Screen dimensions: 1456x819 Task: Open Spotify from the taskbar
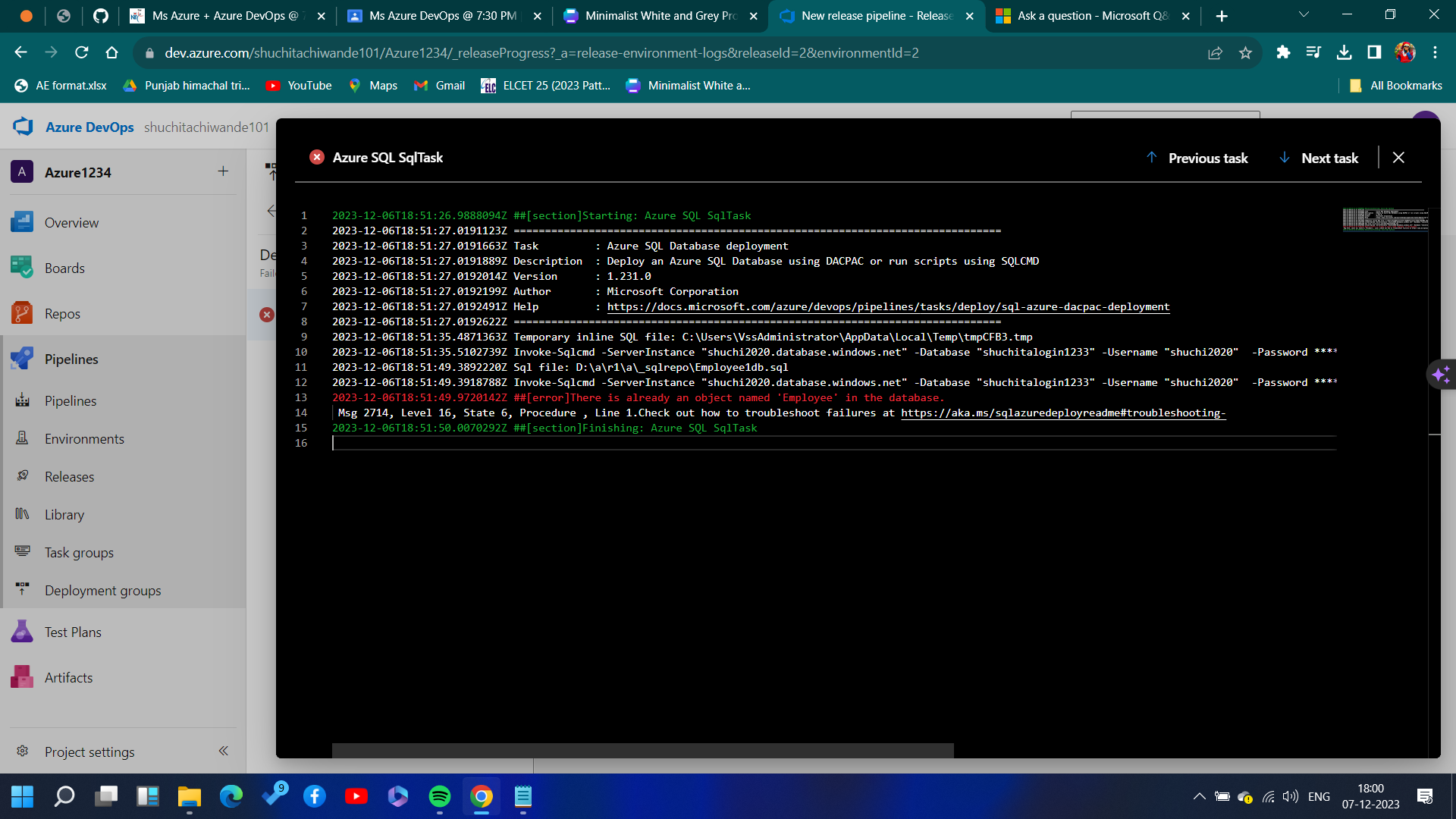pyautogui.click(x=440, y=796)
